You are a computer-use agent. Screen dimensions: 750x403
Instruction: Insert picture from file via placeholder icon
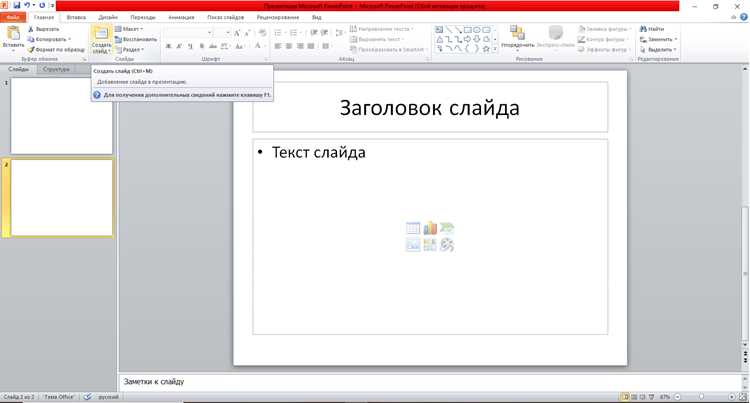(413, 245)
